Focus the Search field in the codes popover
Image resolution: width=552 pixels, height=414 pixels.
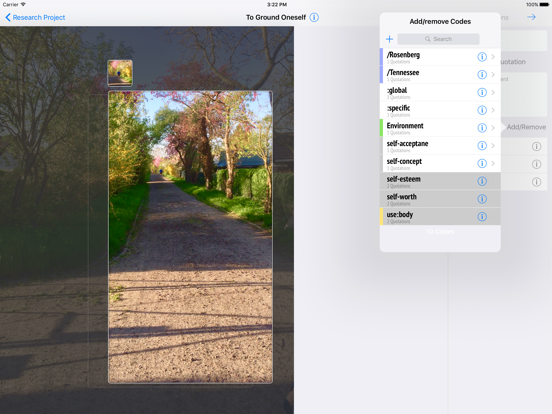pyautogui.click(x=438, y=39)
